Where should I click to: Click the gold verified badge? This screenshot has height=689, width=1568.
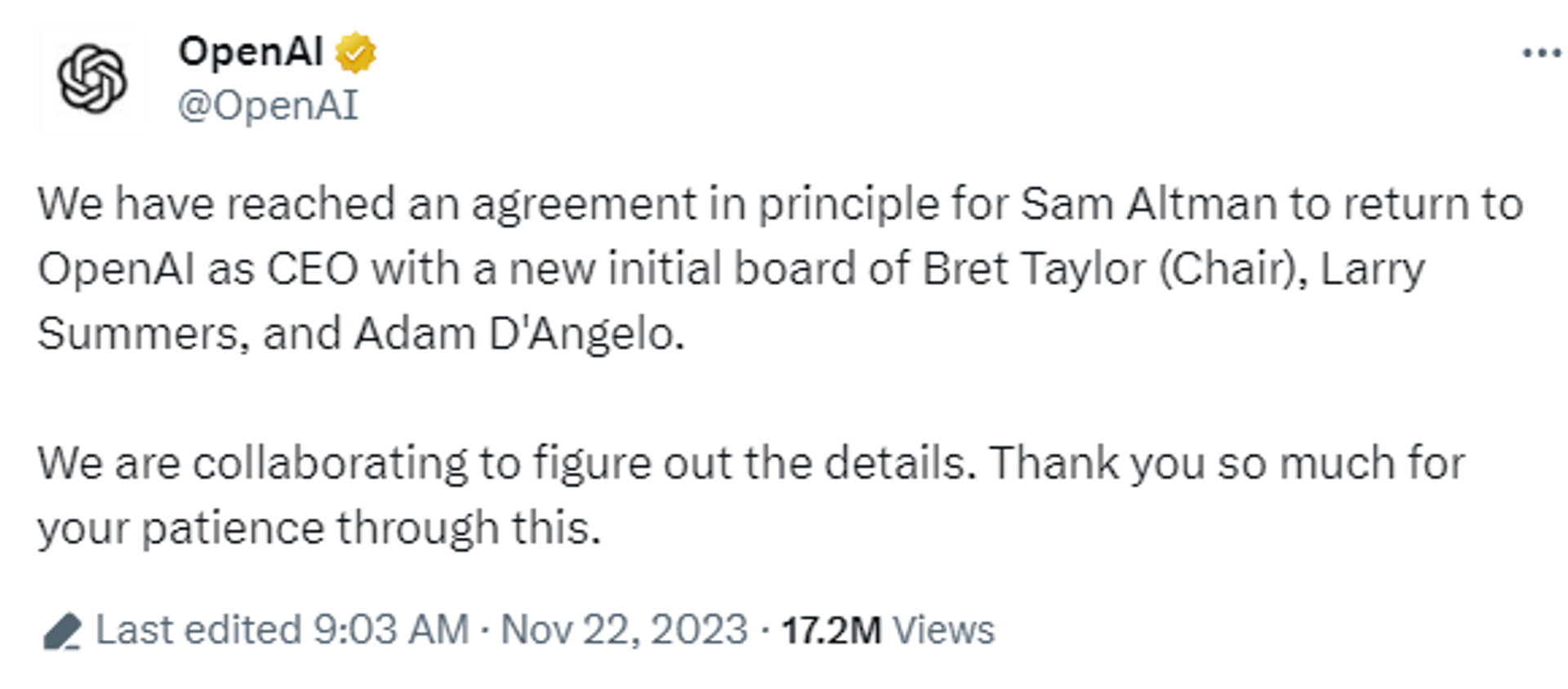point(355,53)
